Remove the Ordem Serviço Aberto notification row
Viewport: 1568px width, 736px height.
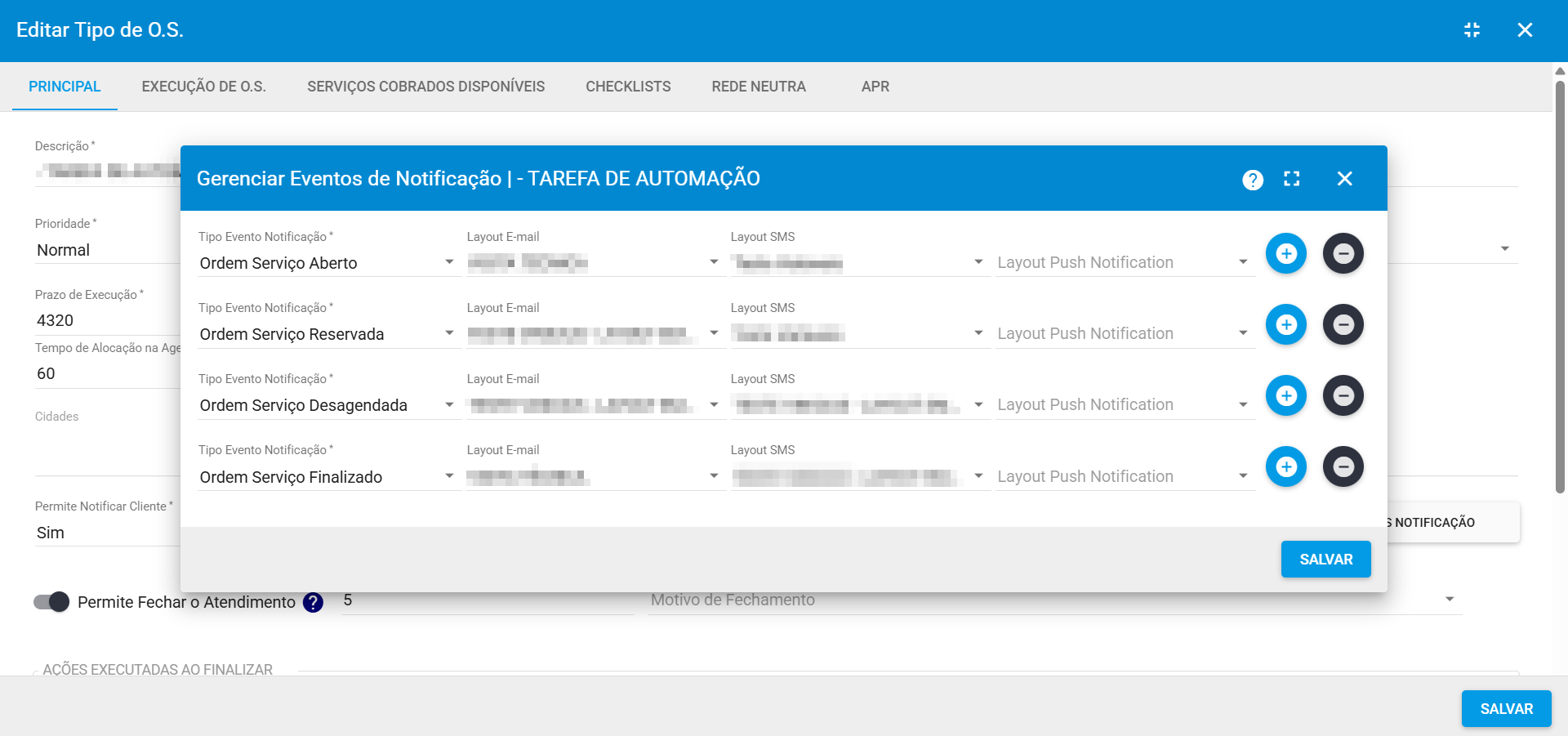(1343, 253)
